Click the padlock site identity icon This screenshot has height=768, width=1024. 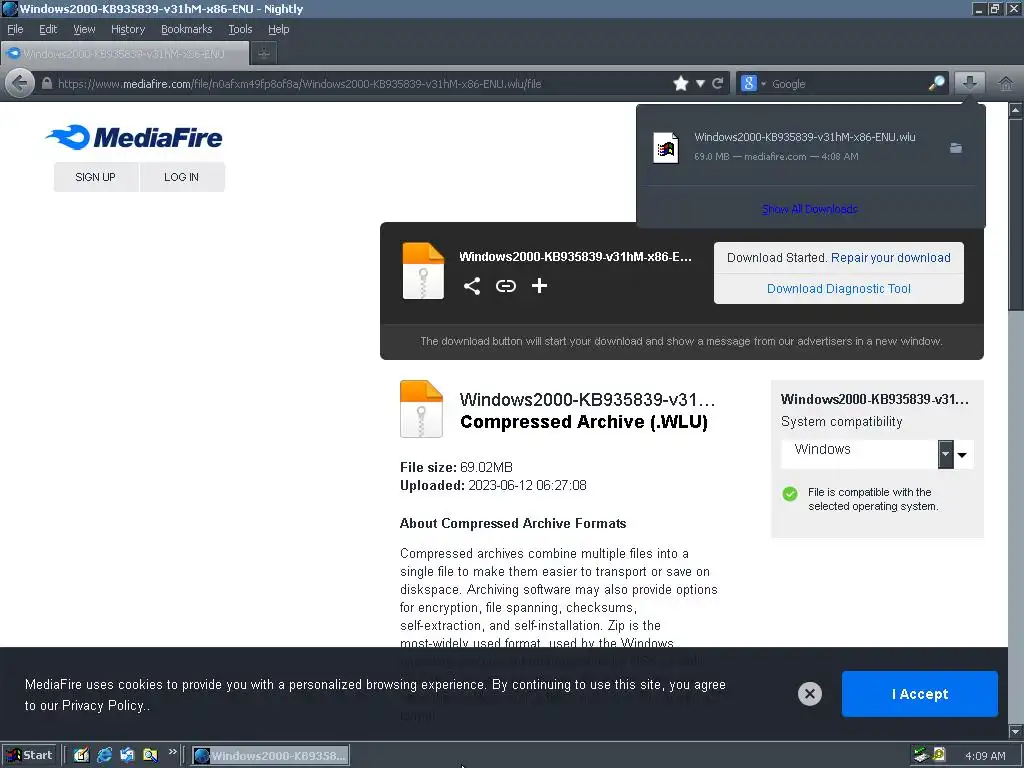point(46,84)
